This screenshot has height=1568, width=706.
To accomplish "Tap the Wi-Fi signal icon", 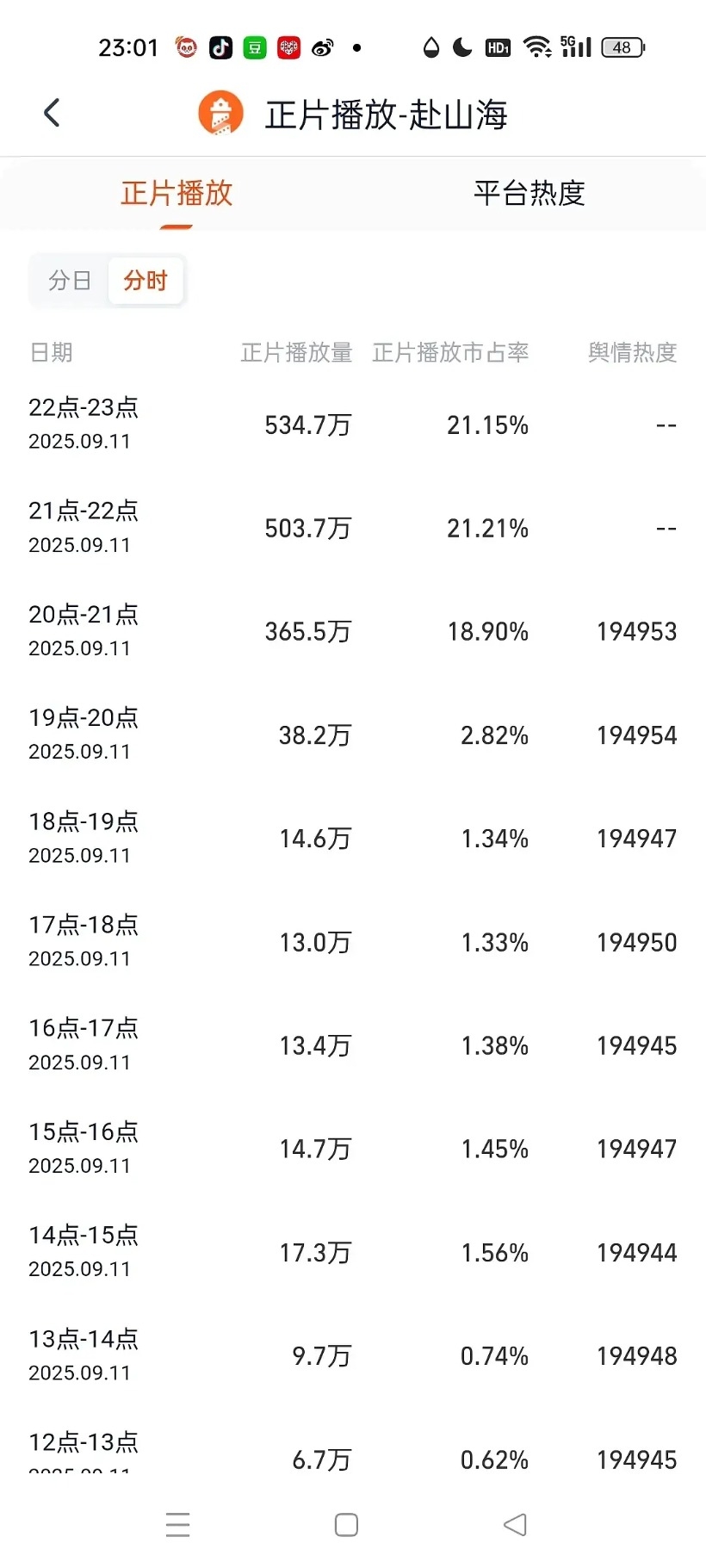I will click(x=538, y=47).
